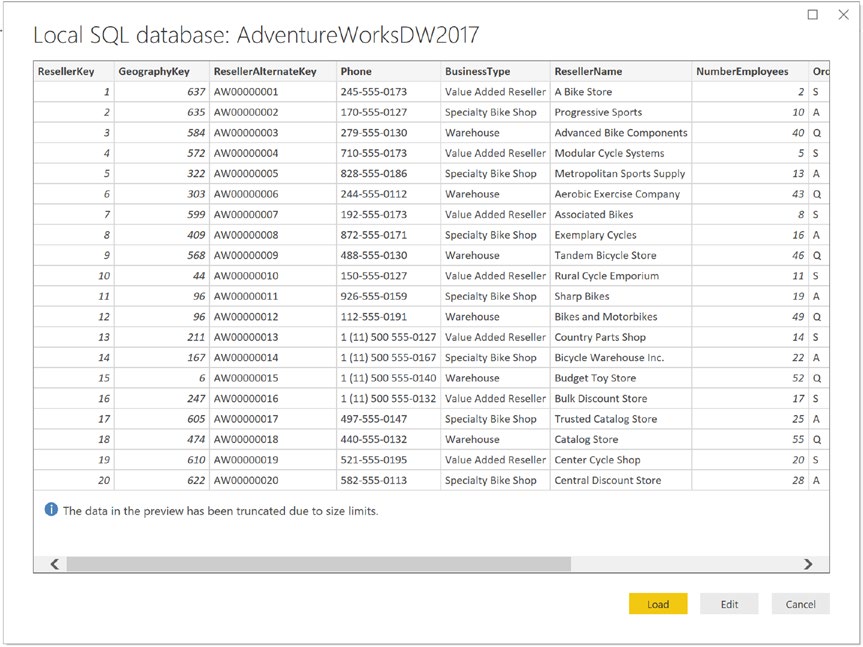Click reseller name Tandem Bicycle Store
This screenshot has height=647, width=863.
(x=605, y=255)
